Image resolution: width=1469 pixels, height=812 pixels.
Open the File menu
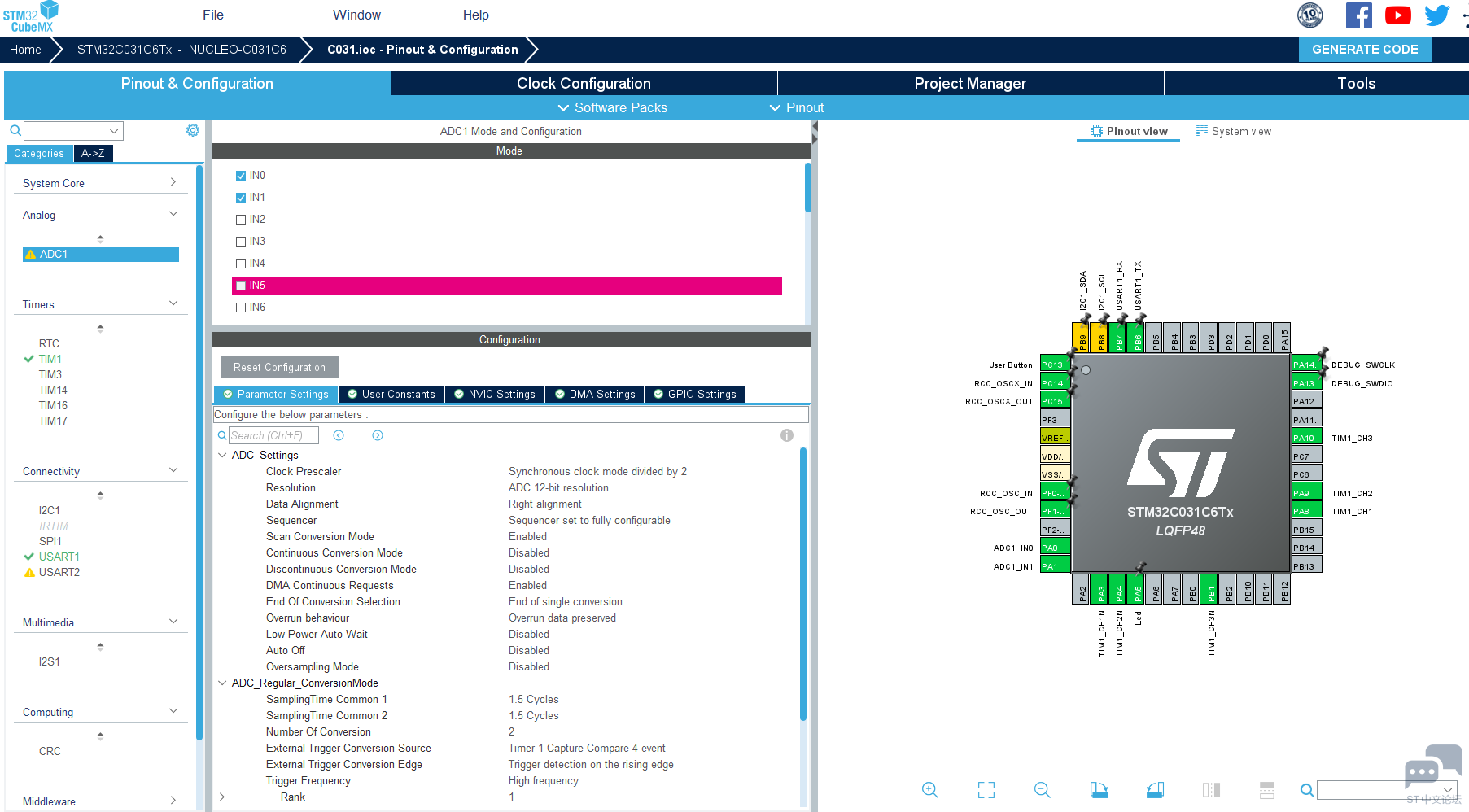[x=213, y=15]
